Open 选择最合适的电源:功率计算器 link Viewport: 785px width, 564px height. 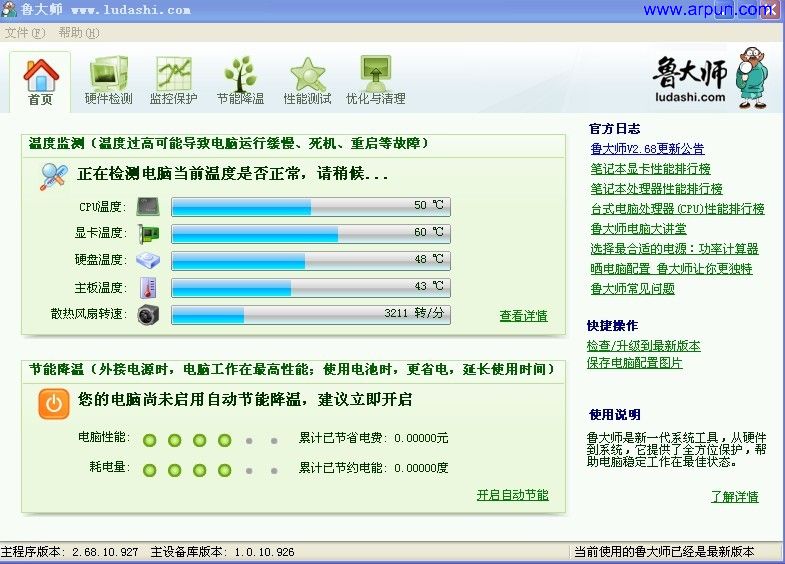[x=674, y=249]
